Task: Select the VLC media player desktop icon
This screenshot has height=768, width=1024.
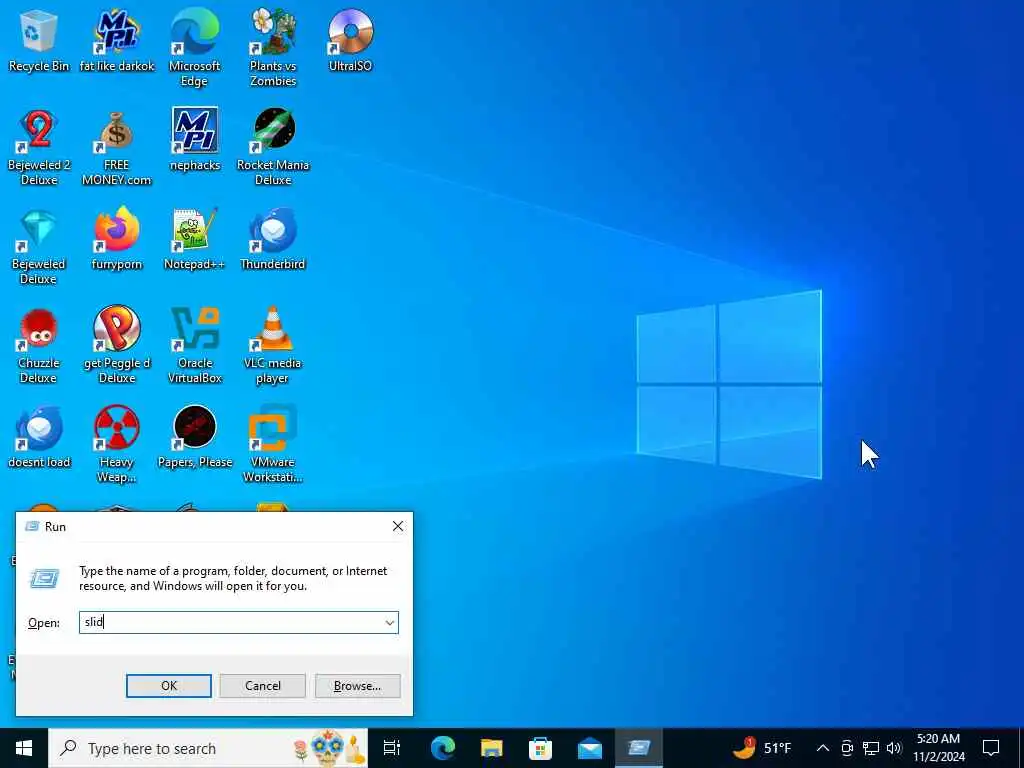Action: tap(273, 345)
